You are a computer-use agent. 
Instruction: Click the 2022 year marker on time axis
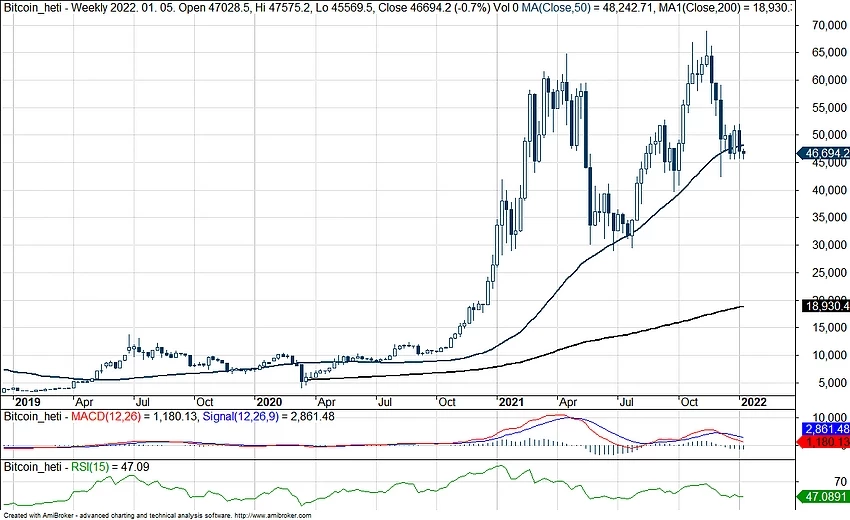[x=751, y=400]
